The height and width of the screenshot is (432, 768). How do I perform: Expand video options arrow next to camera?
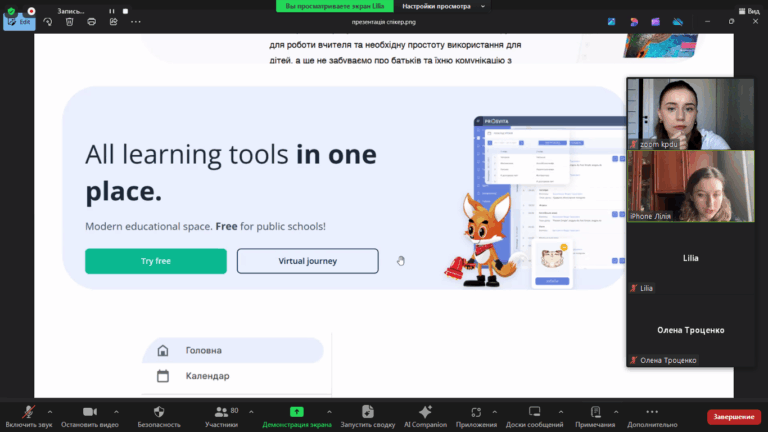(116, 412)
